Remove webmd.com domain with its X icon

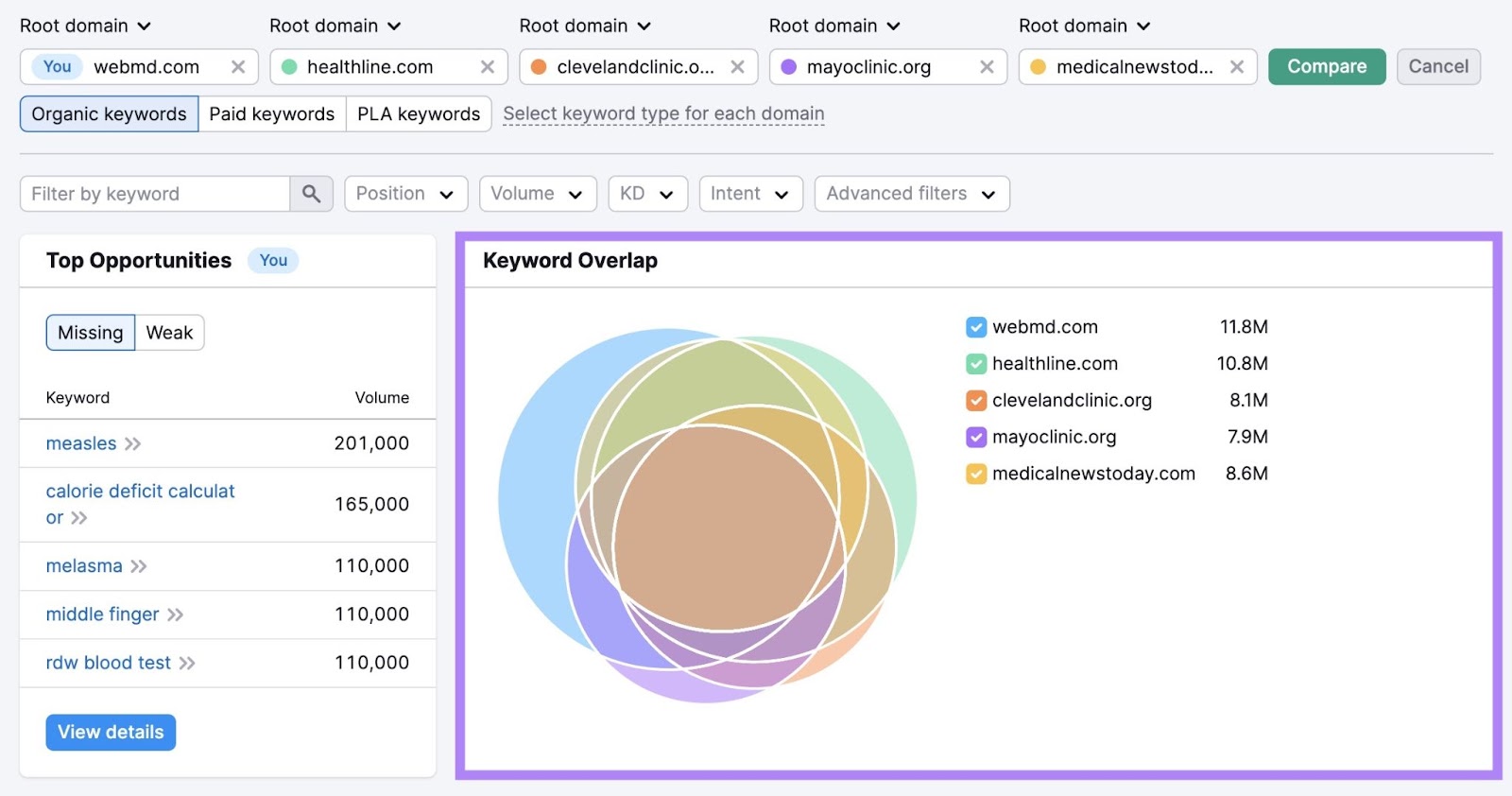point(238,67)
